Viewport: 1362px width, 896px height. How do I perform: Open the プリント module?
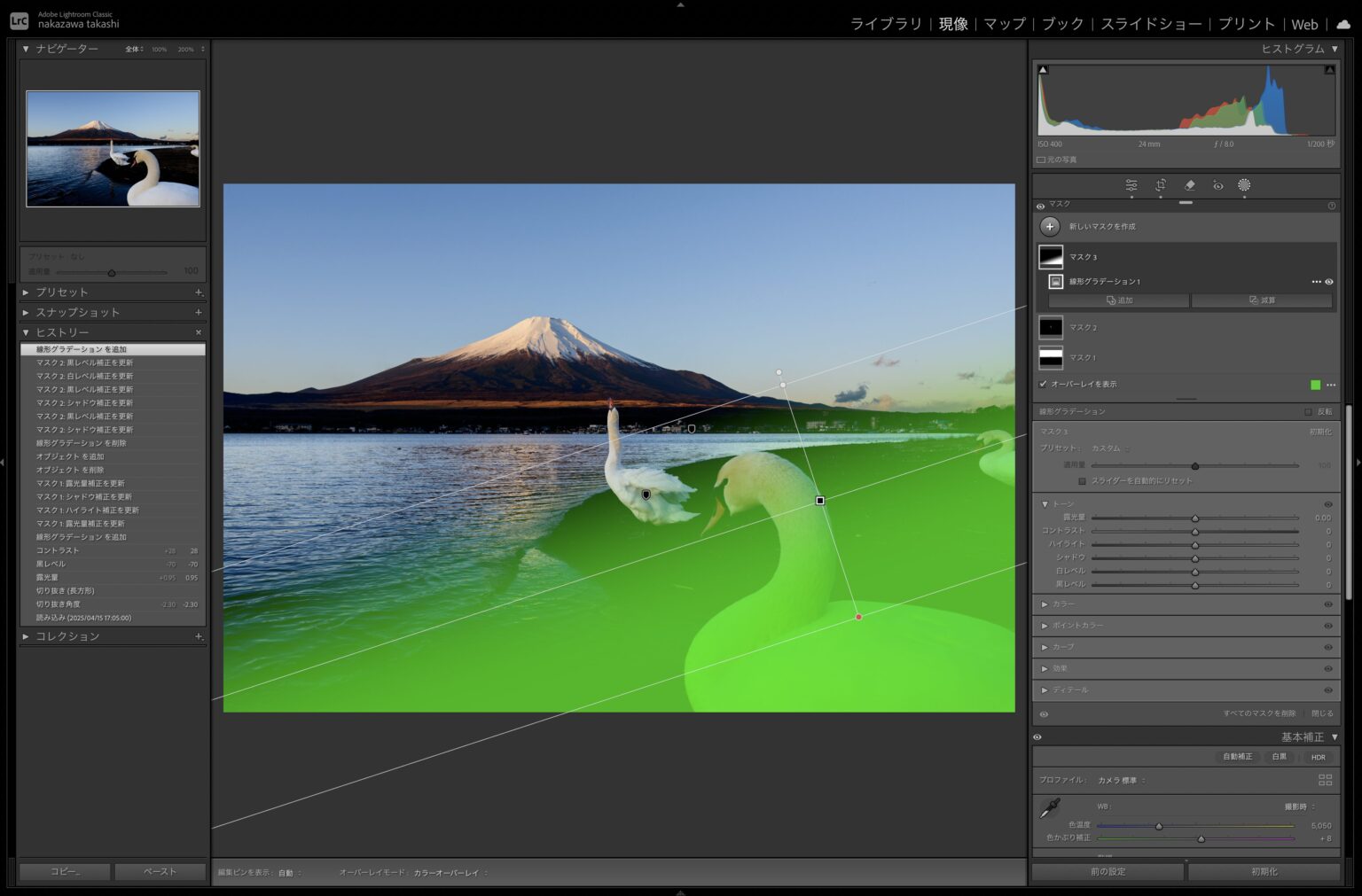(1246, 24)
